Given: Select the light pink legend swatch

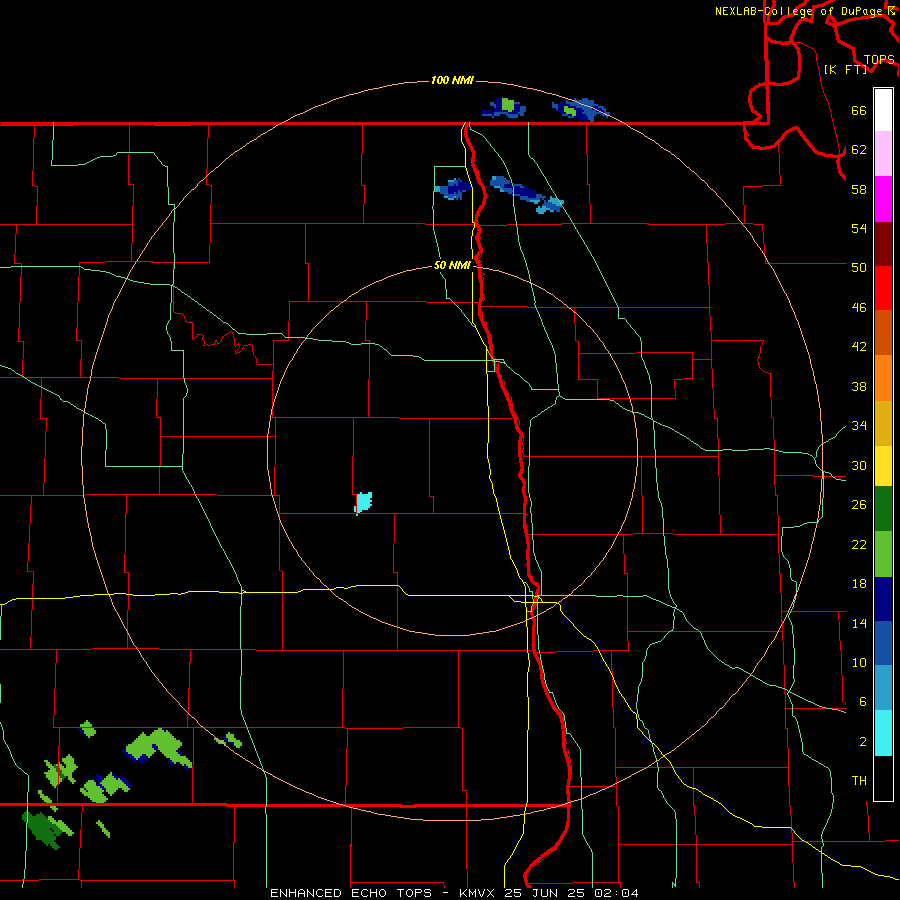Looking at the screenshot, I should point(883,154).
